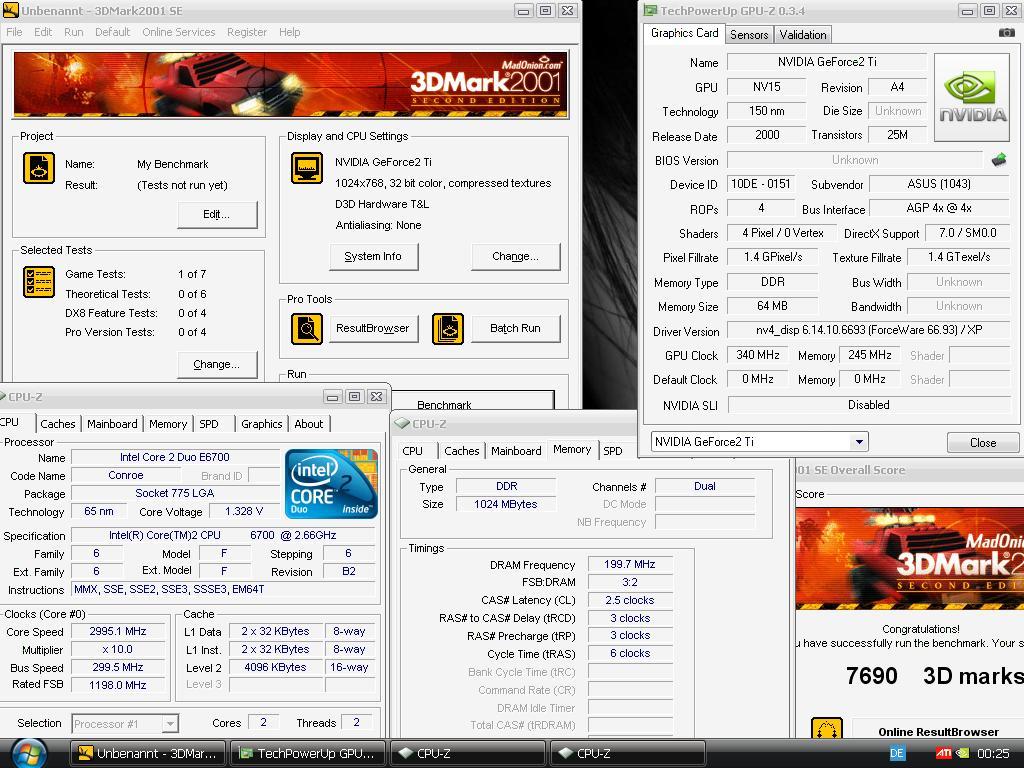
Task: Click the Edit... button under Project
Action: [217, 214]
